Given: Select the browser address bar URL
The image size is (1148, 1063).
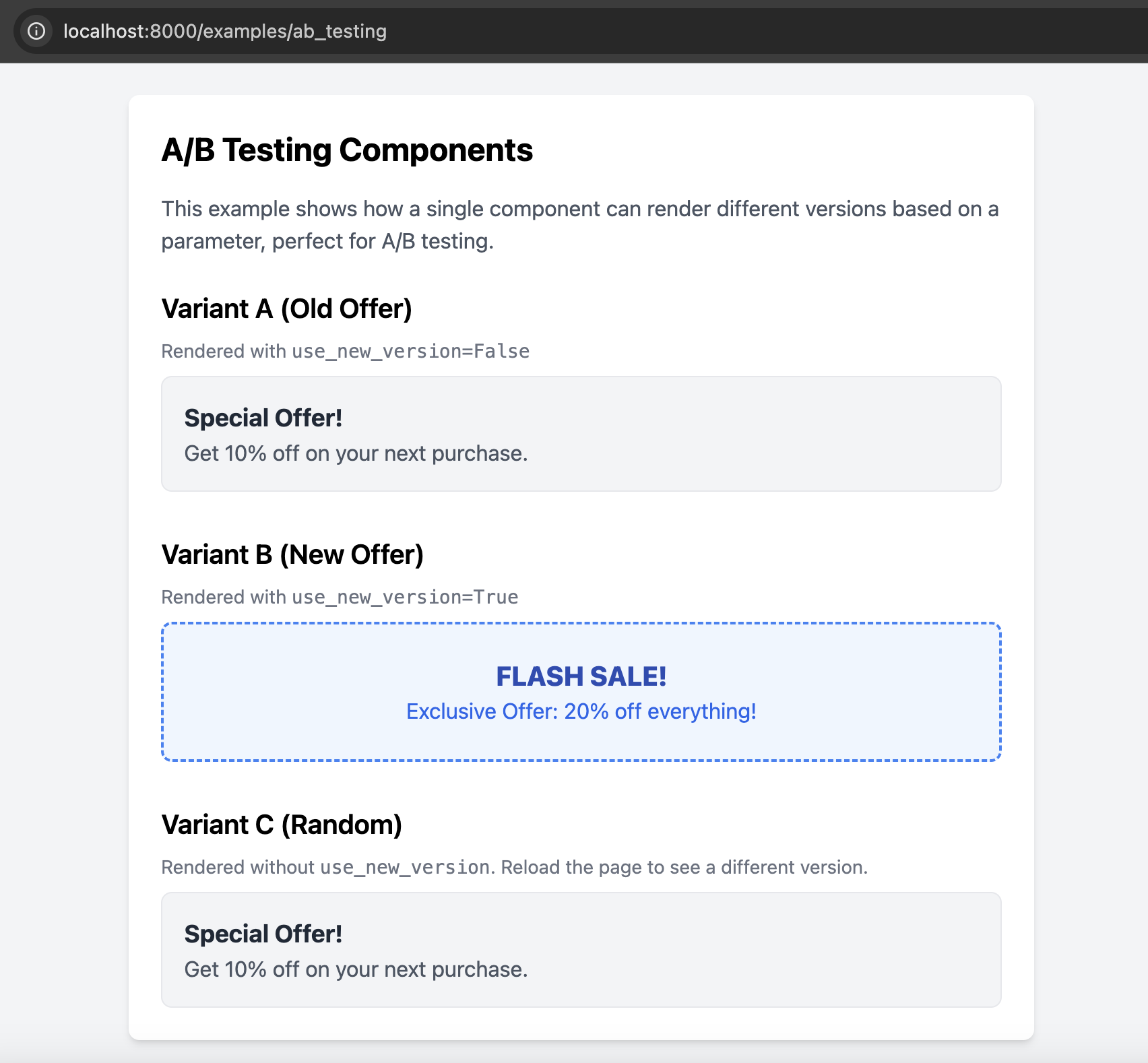Looking at the screenshot, I should pyautogui.click(x=224, y=31).
